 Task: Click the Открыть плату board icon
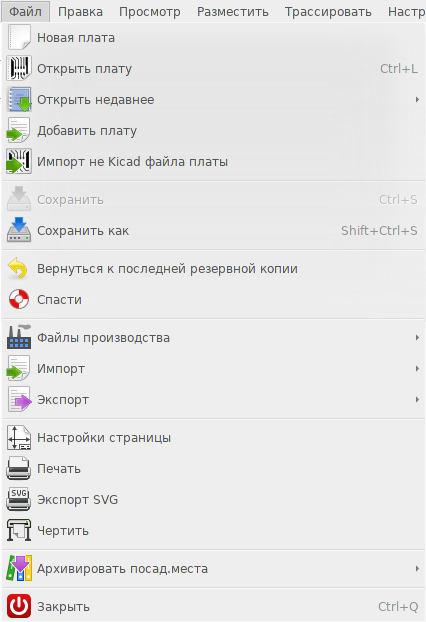point(19,69)
